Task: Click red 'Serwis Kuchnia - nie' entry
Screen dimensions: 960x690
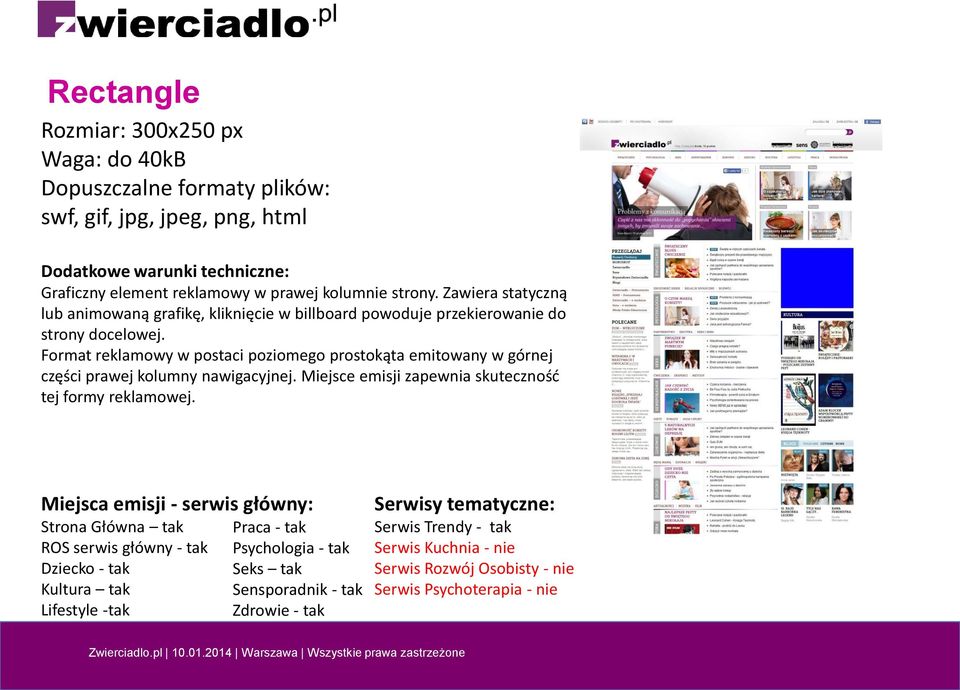Action: coord(444,548)
